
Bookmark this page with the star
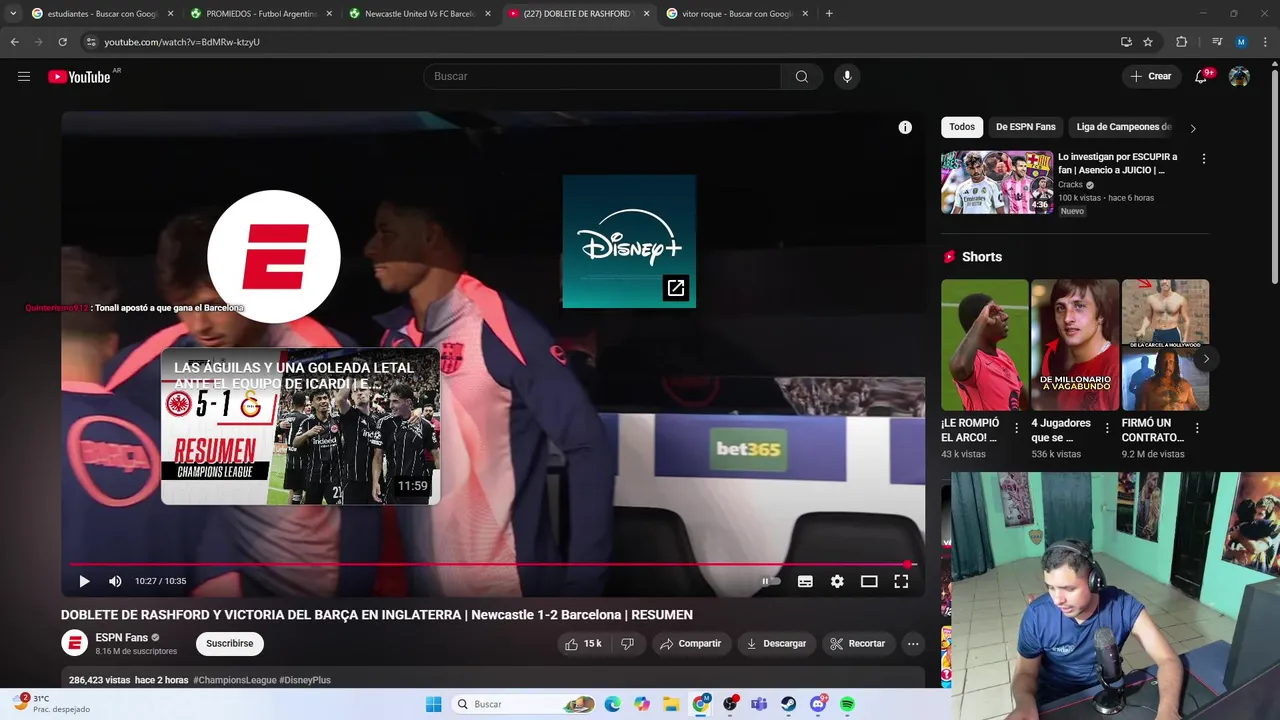[1148, 42]
